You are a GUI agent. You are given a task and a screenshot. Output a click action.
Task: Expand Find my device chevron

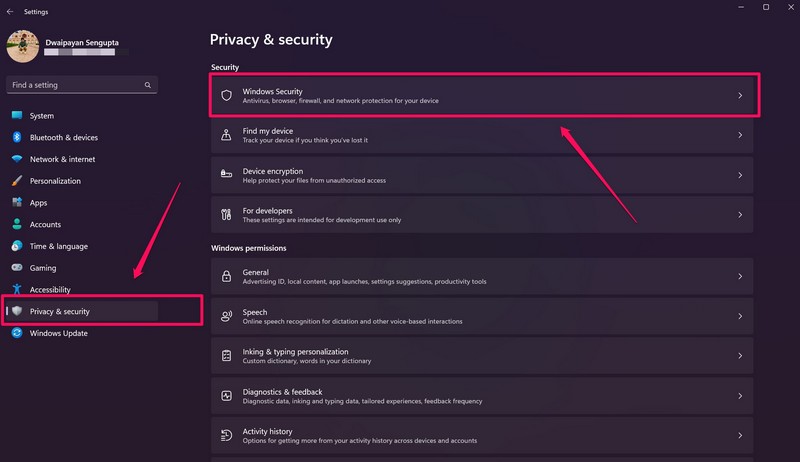[740, 135]
